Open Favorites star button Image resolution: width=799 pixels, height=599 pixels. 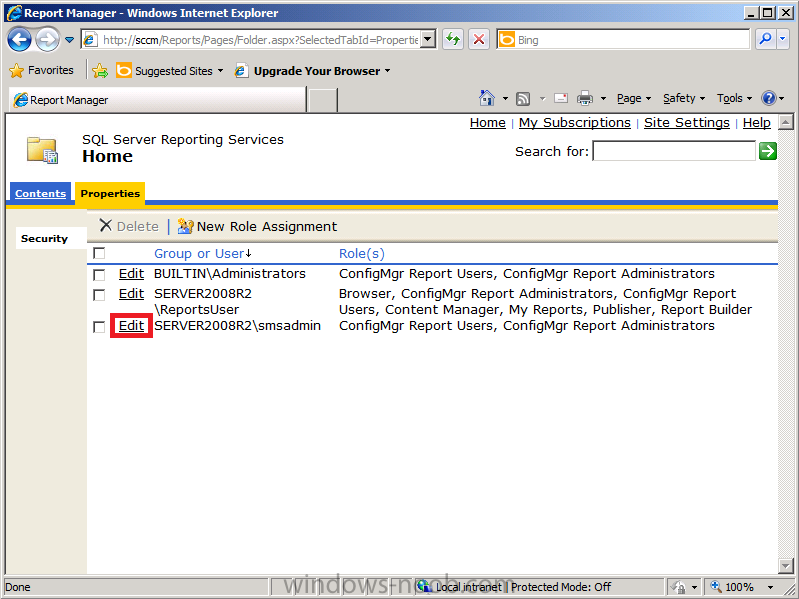click(x=42, y=70)
